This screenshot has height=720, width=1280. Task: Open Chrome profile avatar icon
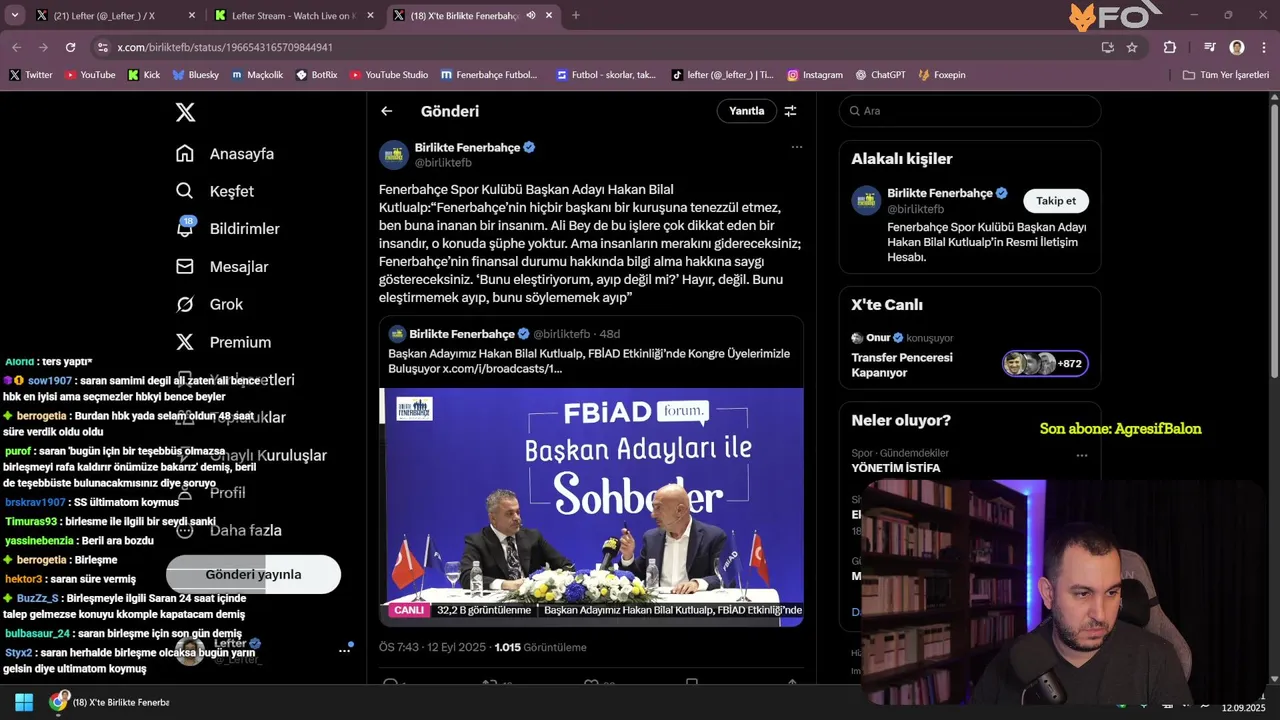[x=1237, y=47]
